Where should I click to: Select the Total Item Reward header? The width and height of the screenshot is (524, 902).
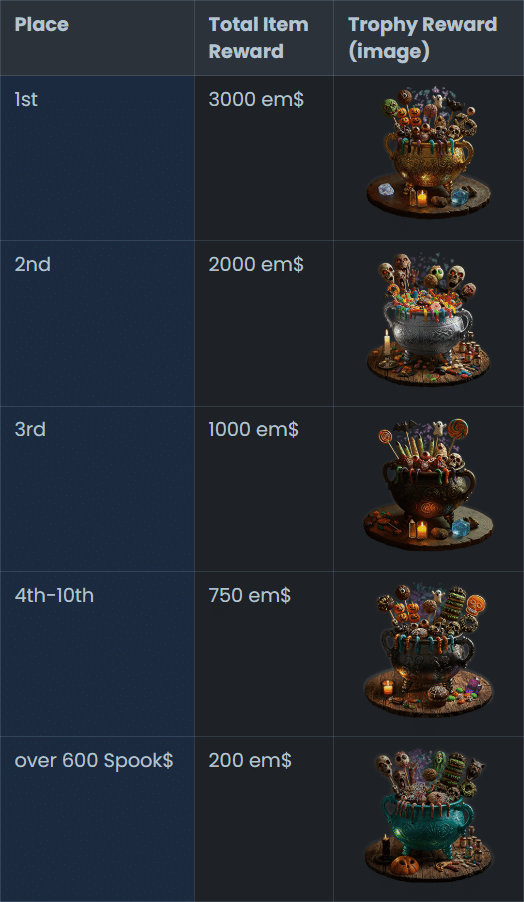click(x=264, y=38)
